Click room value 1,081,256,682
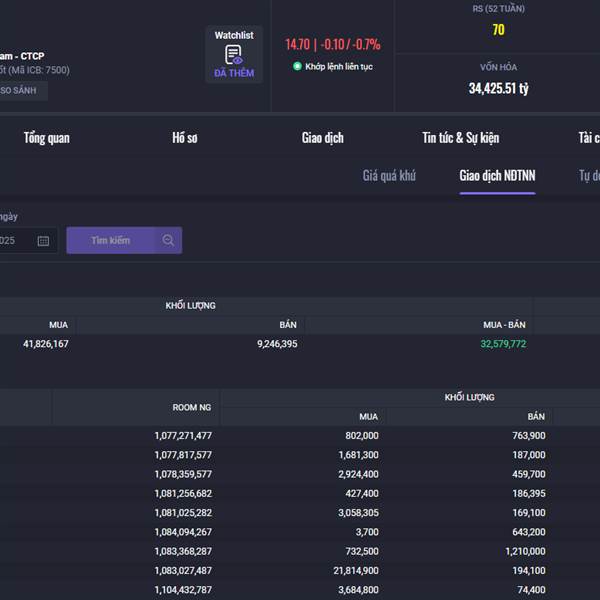This screenshot has height=600, width=600. pyautogui.click(x=183, y=494)
